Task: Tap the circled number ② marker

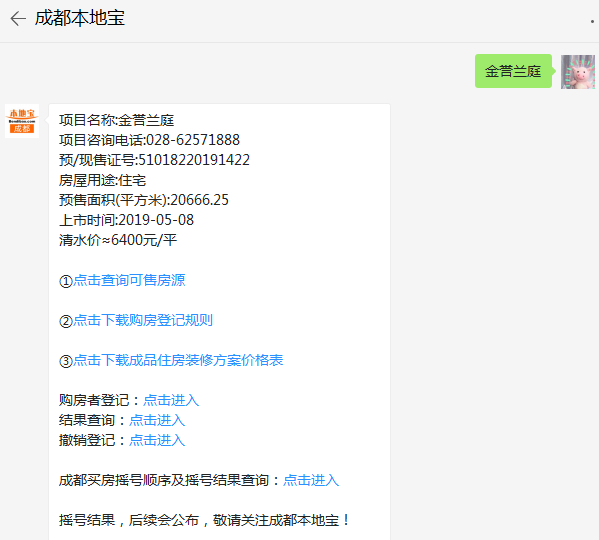Action: [x=66, y=321]
